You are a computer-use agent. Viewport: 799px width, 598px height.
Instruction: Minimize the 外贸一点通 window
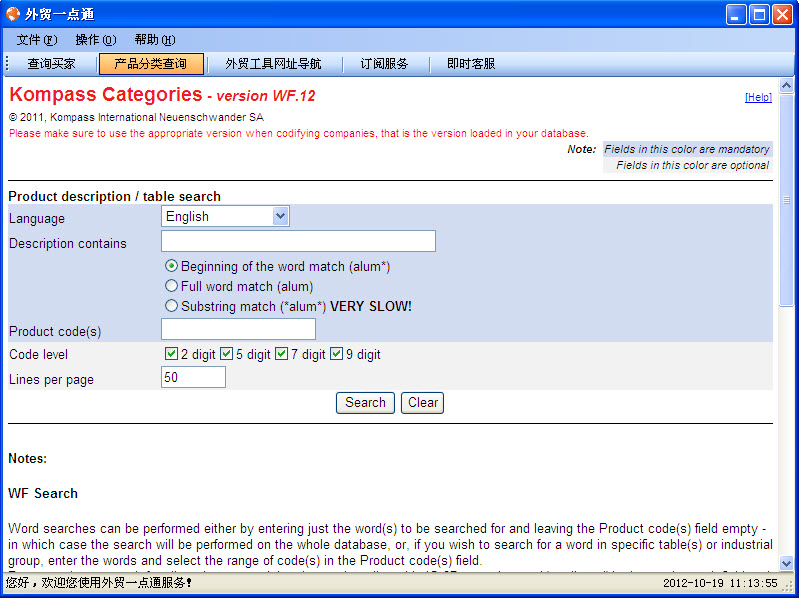[736, 14]
